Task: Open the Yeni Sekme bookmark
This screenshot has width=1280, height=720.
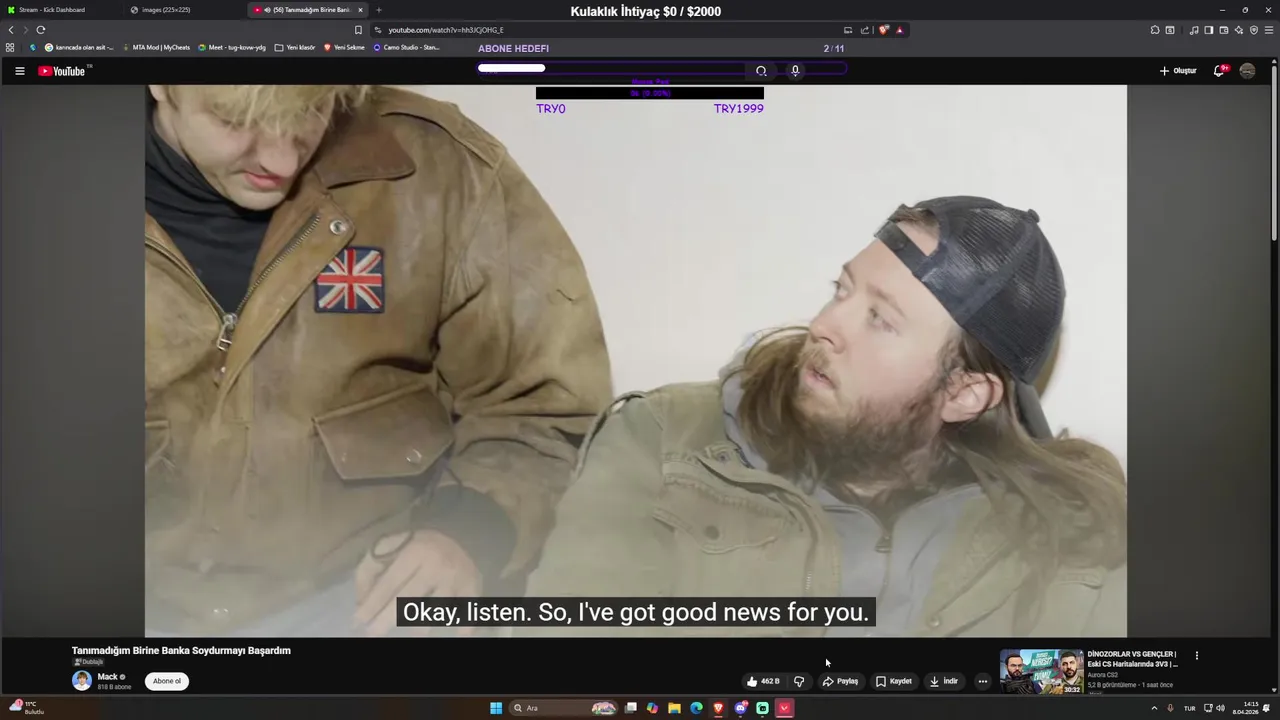Action: click(344, 47)
